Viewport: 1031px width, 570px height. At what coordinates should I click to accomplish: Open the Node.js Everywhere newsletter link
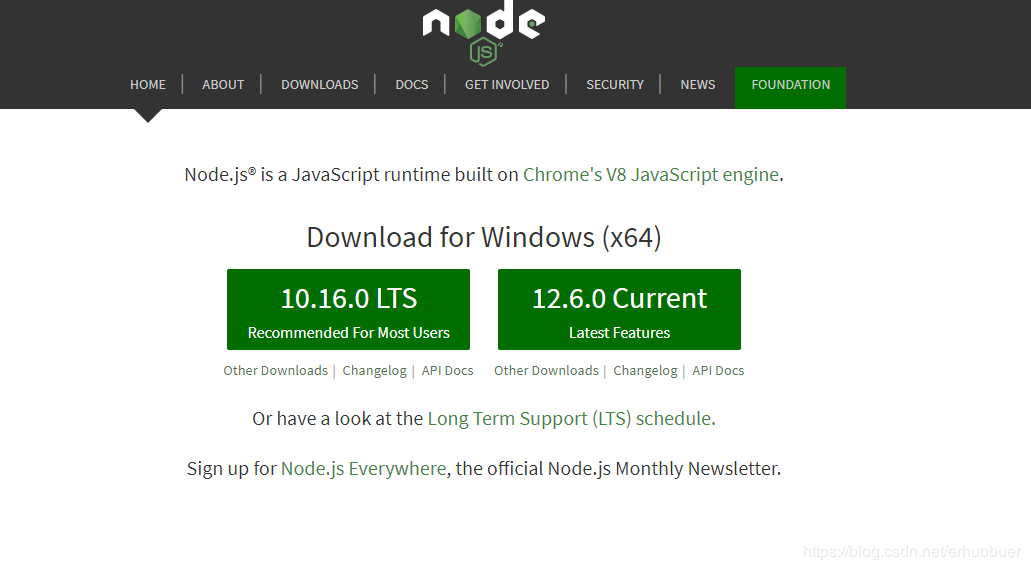pyautogui.click(x=364, y=468)
